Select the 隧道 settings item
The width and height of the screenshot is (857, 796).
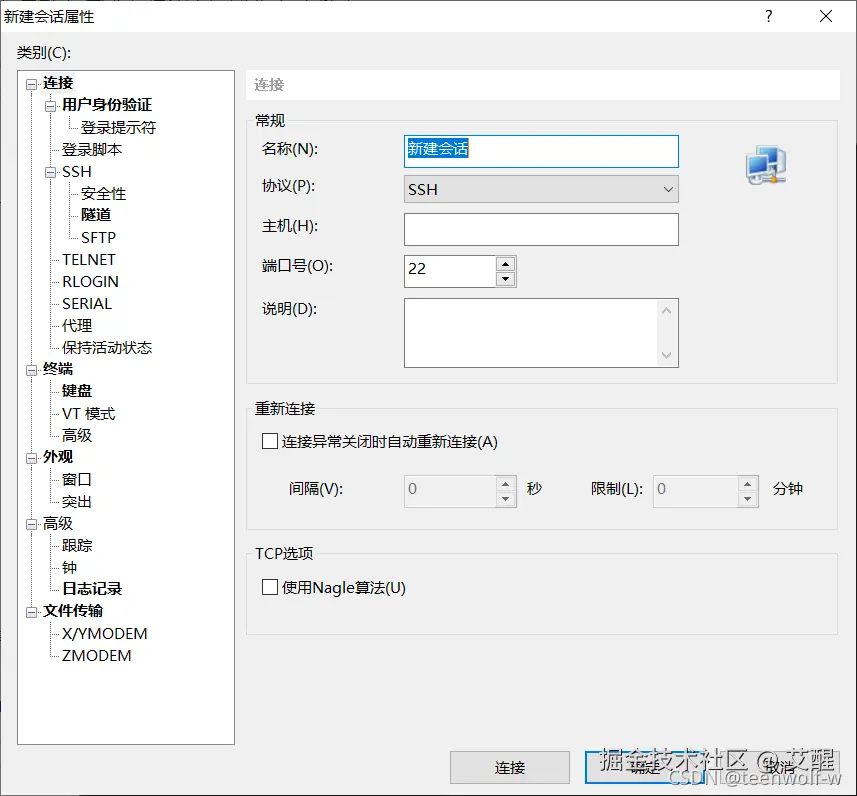pos(95,215)
